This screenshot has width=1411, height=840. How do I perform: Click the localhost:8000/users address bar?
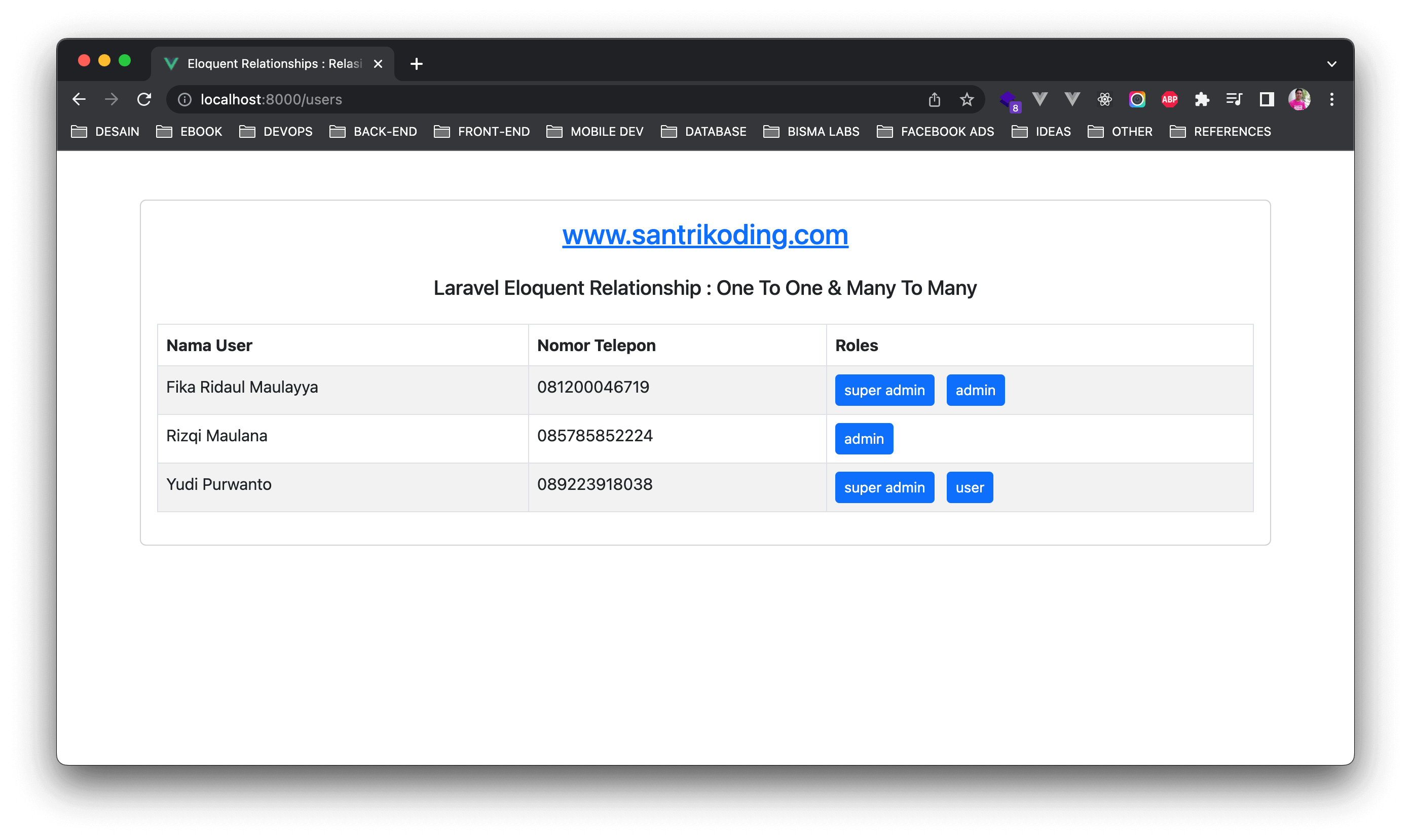coord(509,100)
